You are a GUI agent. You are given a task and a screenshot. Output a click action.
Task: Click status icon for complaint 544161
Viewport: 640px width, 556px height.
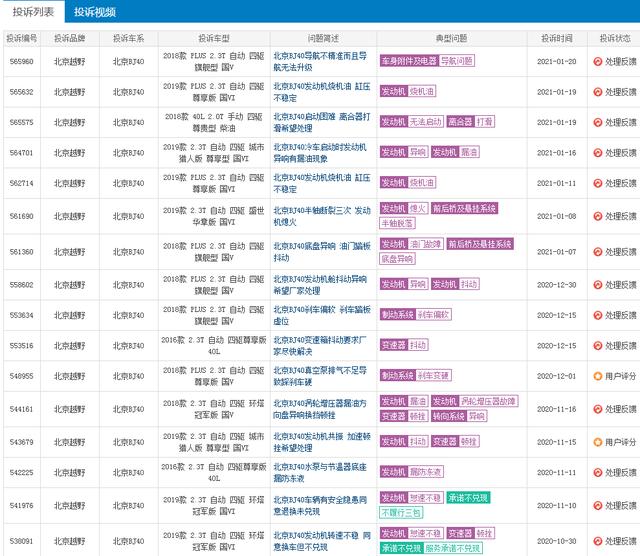598,409
